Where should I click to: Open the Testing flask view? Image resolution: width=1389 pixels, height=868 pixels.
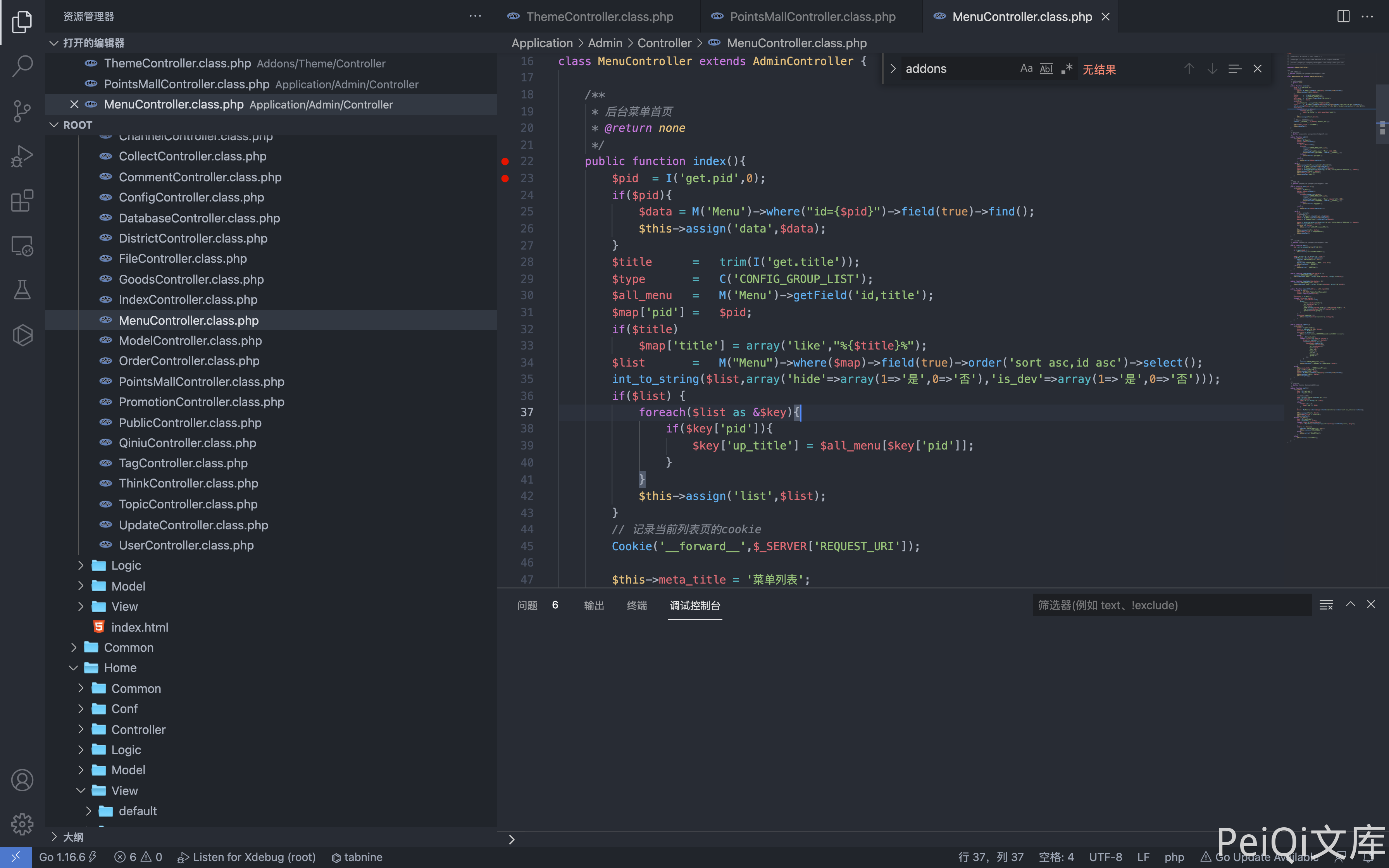[x=22, y=291]
